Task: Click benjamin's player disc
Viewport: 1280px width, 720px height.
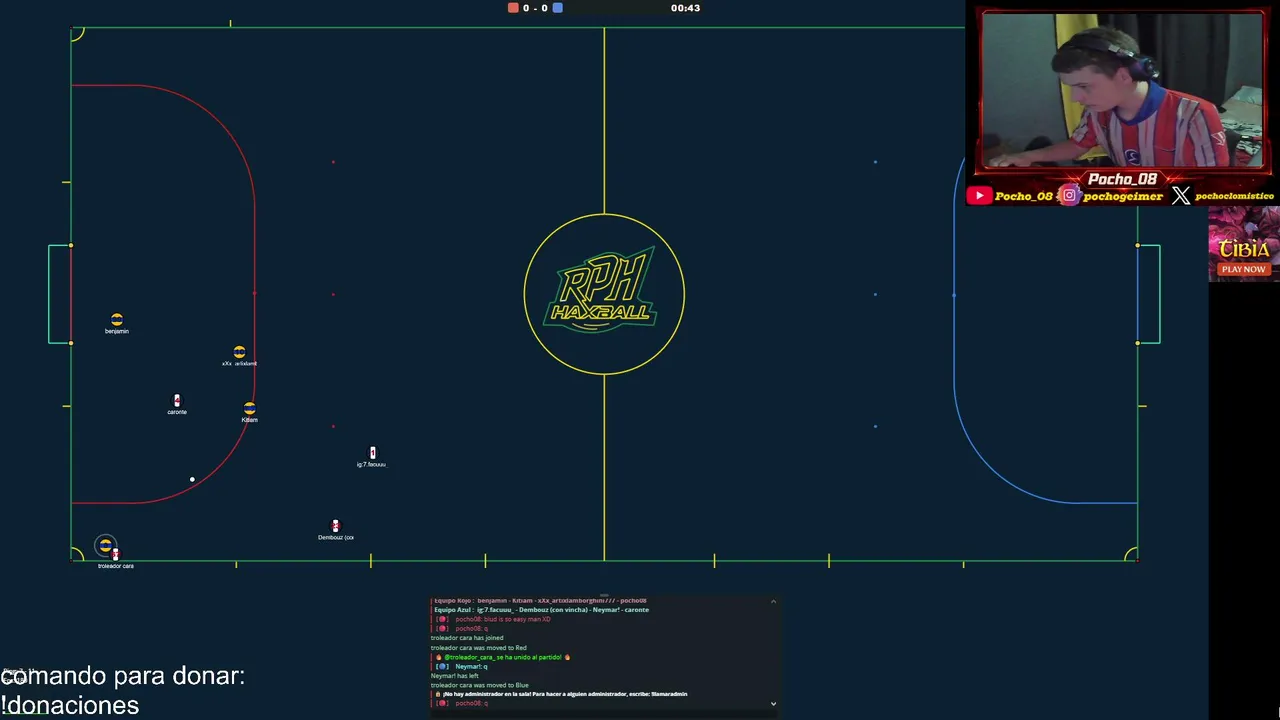Action: 117,319
